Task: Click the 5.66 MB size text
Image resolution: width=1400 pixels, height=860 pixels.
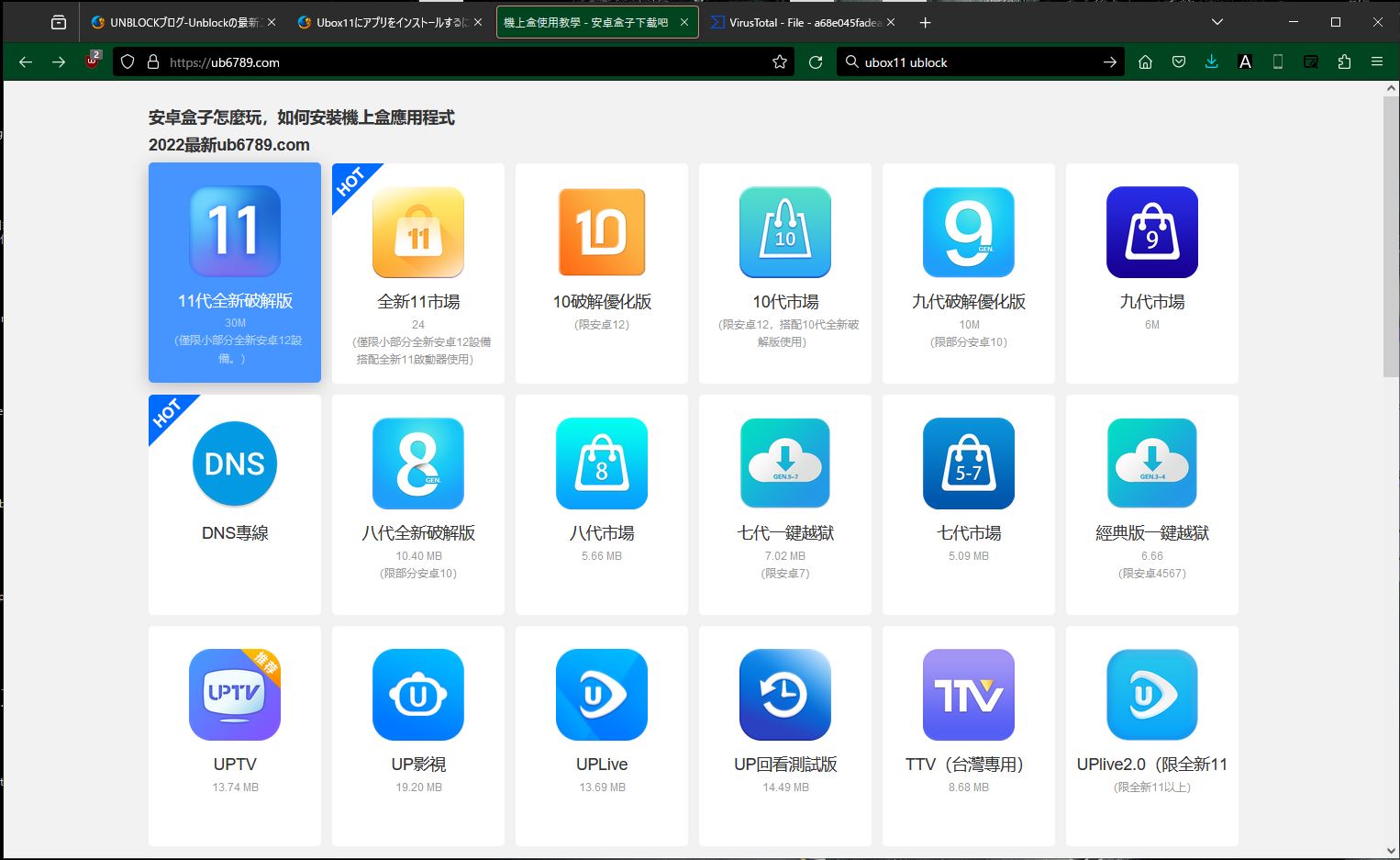Action: coord(602,556)
